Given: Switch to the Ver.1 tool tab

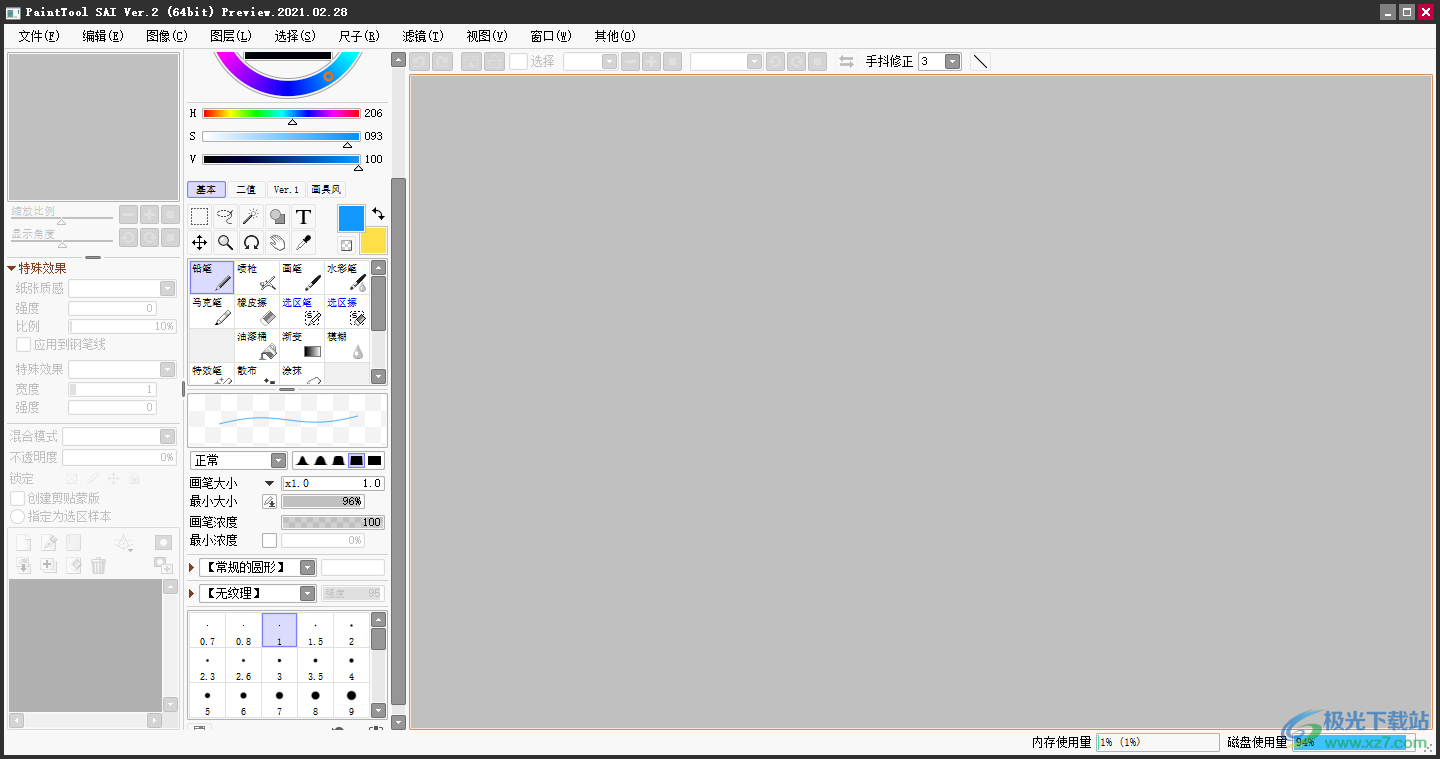Looking at the screenshot, I should [x=287, y=189].
